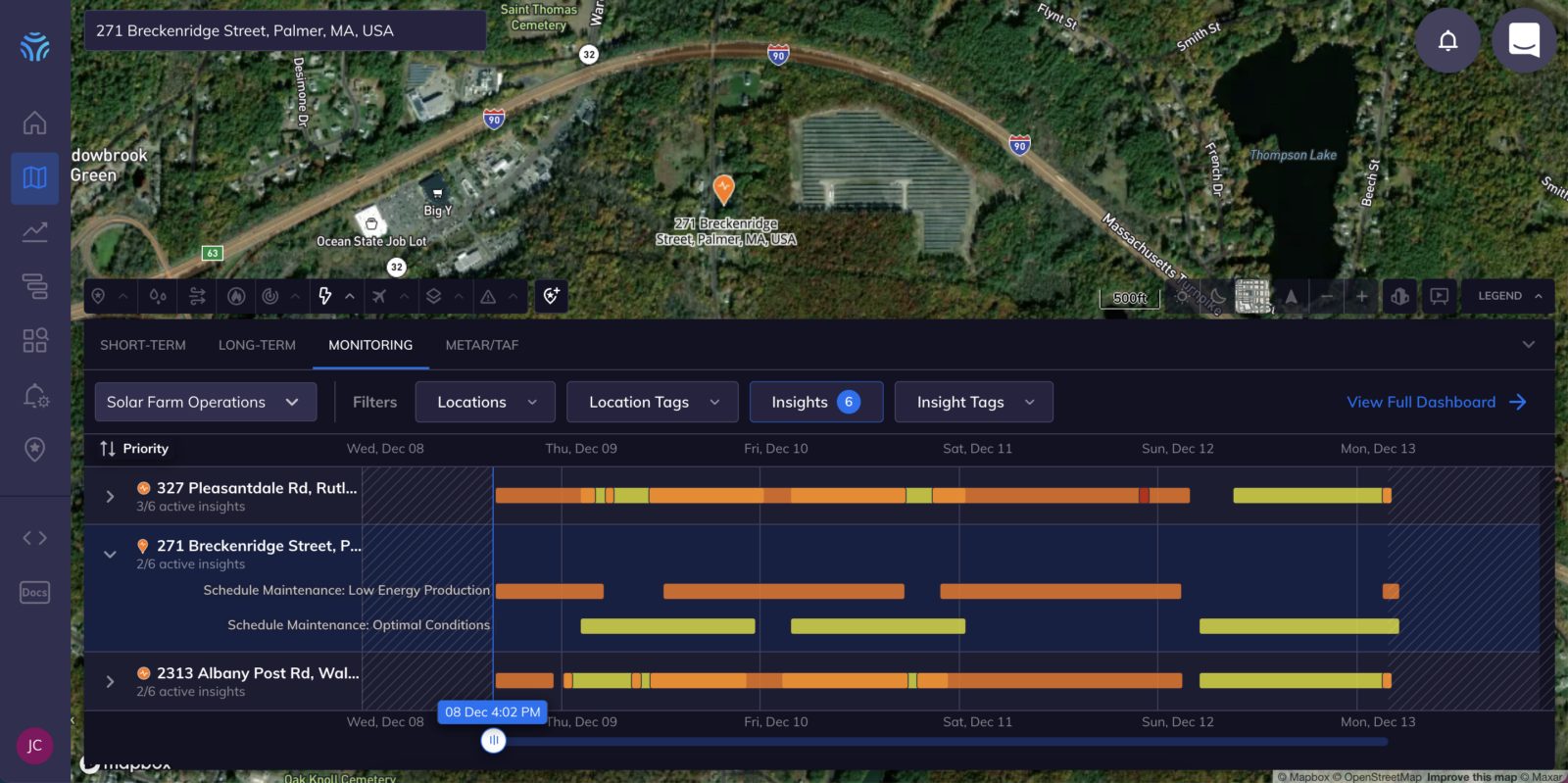Reset map north with compass arrow

[x=1291, y=296]
